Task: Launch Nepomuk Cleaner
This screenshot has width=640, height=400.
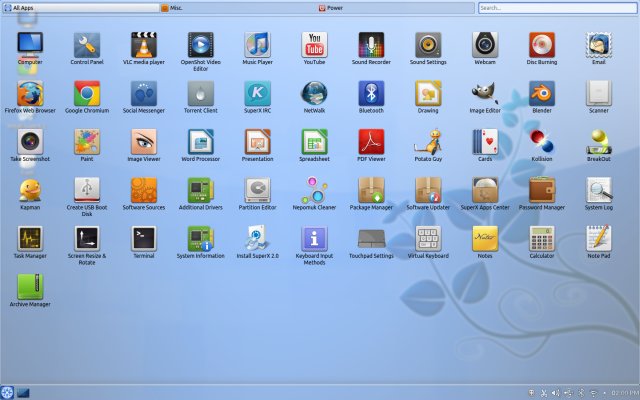Action: pos(314,190)
